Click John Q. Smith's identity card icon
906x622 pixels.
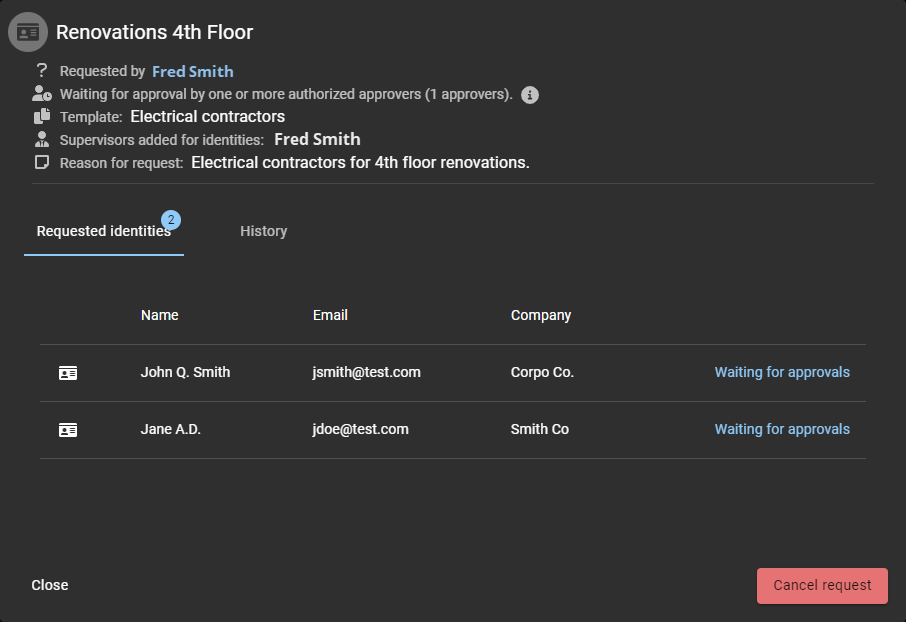pyautogui.click(x=68, y=373)
